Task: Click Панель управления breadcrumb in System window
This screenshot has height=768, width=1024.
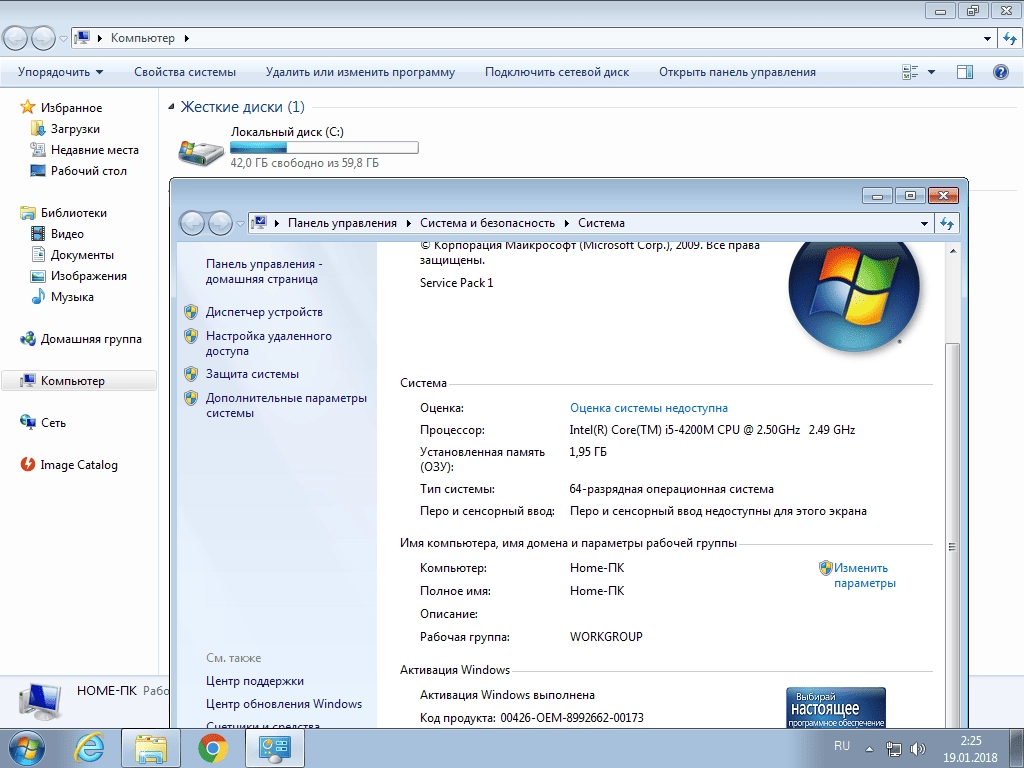Action: coord(342,223)
